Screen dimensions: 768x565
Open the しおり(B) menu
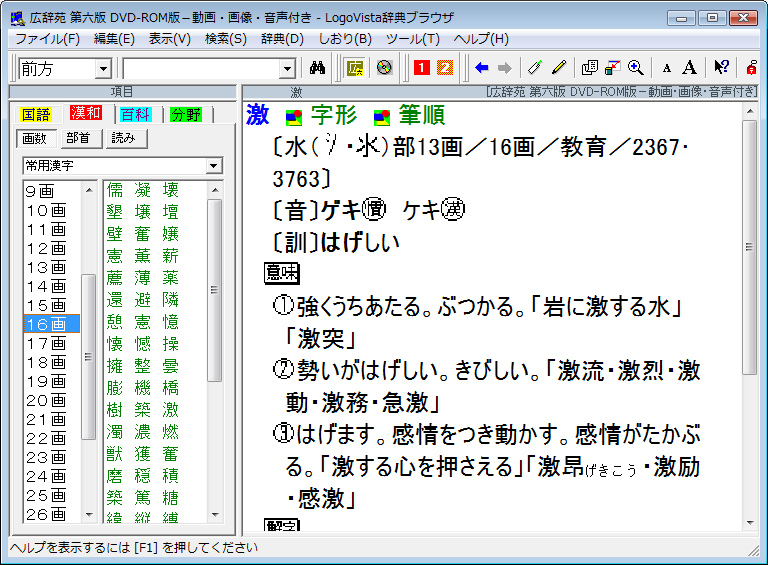(345, 39)
